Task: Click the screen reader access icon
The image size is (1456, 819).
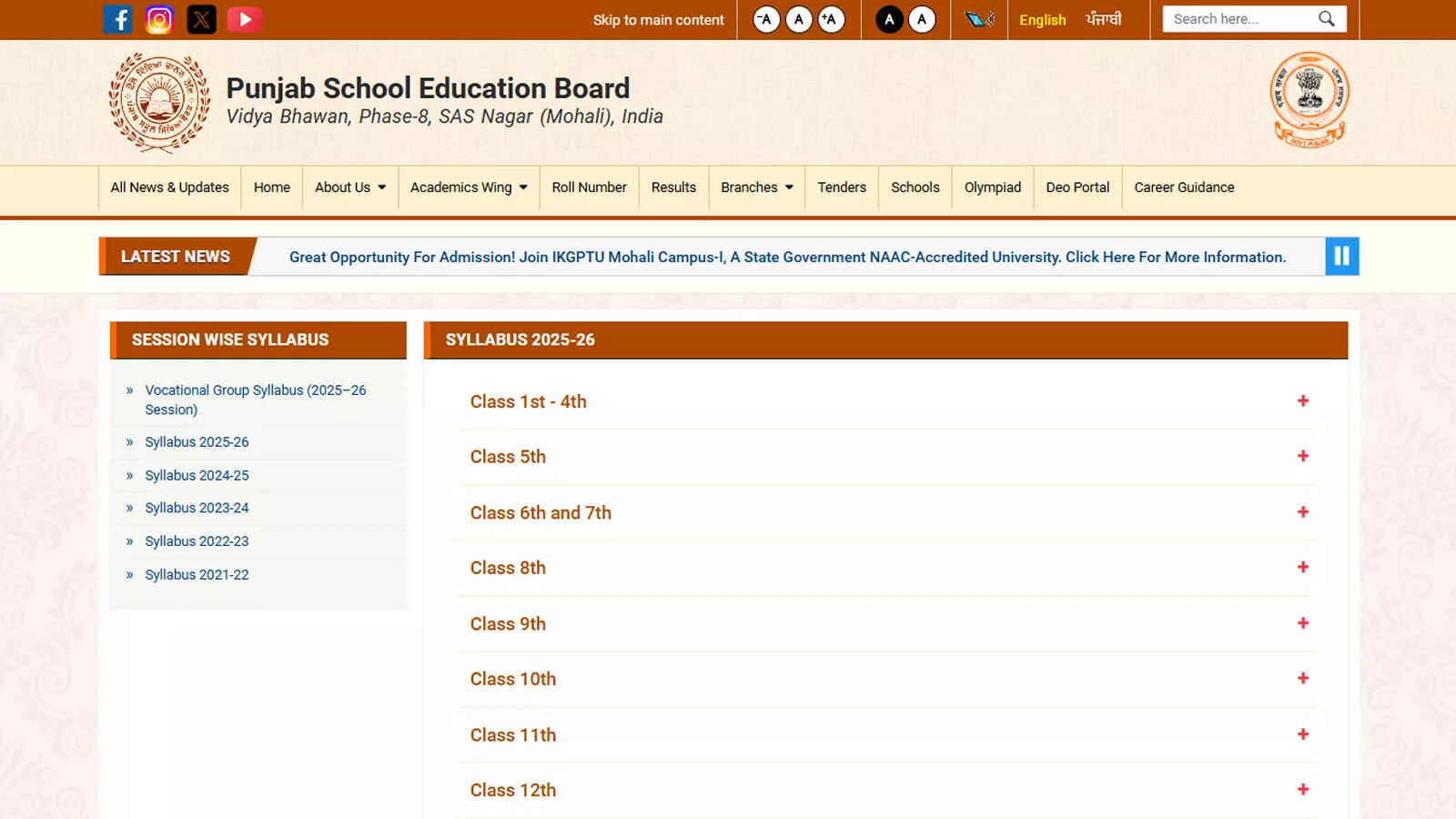Action: coord(978,19)
